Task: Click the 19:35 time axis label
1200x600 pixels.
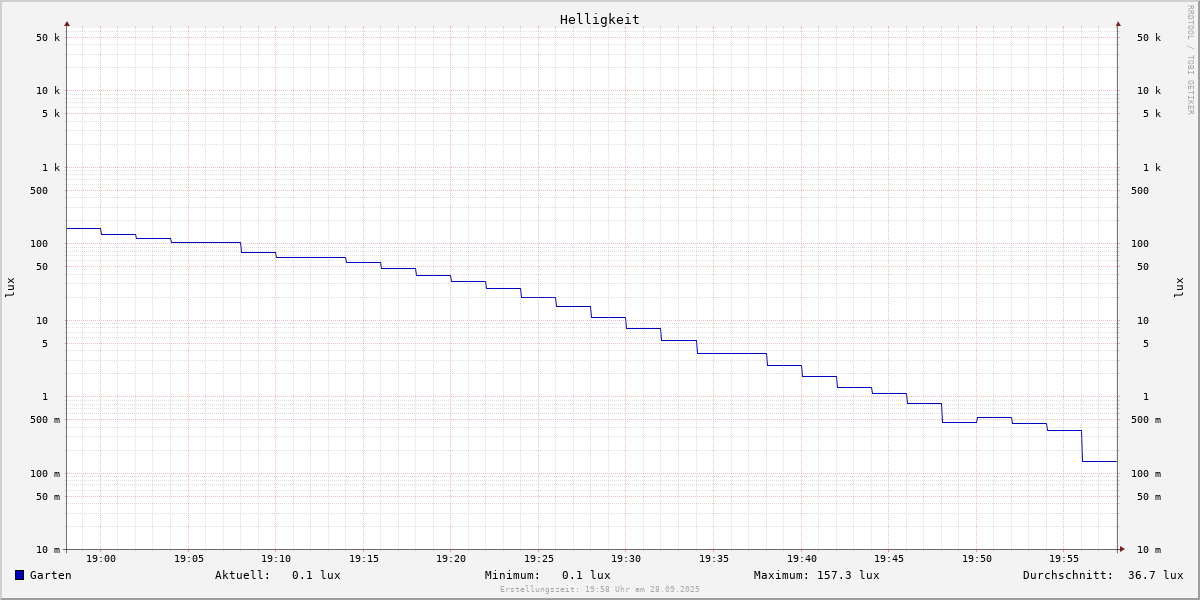Action: tap(714, 559)
